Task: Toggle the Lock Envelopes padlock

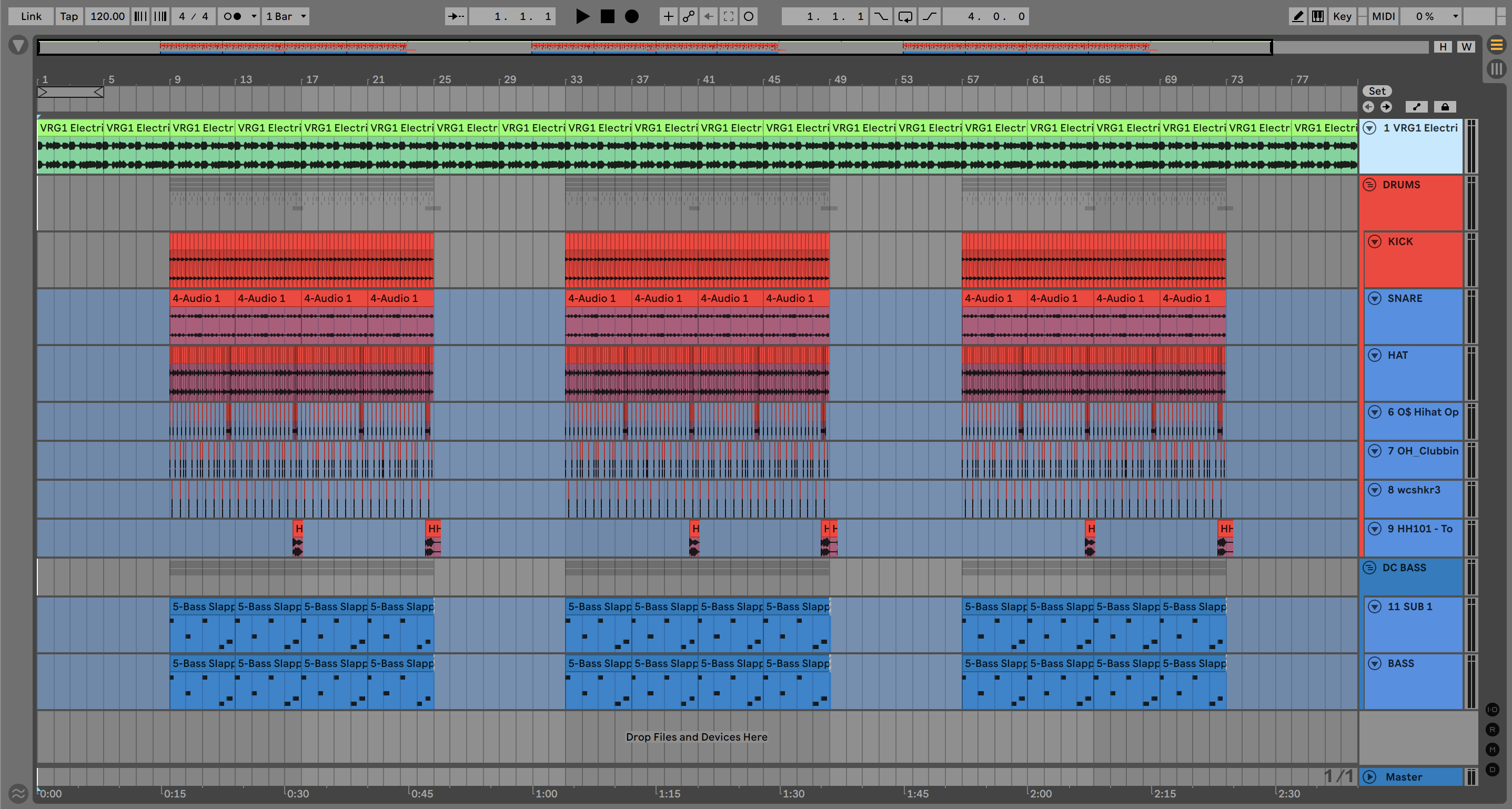Action: tap(1445, 107)
